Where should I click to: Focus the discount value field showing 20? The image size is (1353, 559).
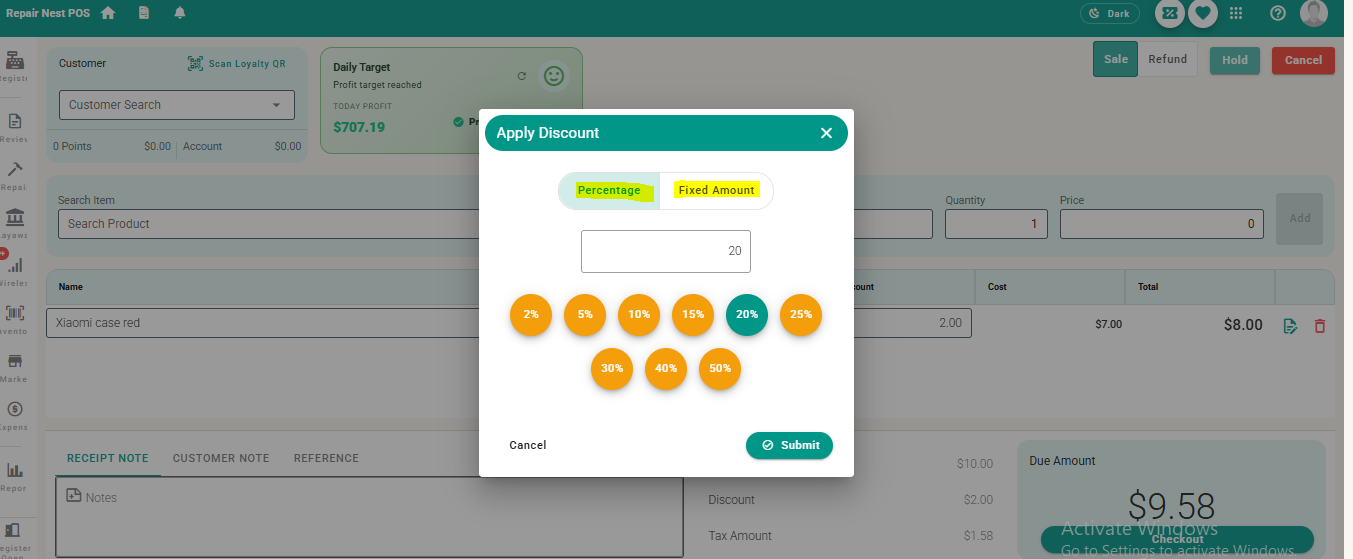pos(666,251)
